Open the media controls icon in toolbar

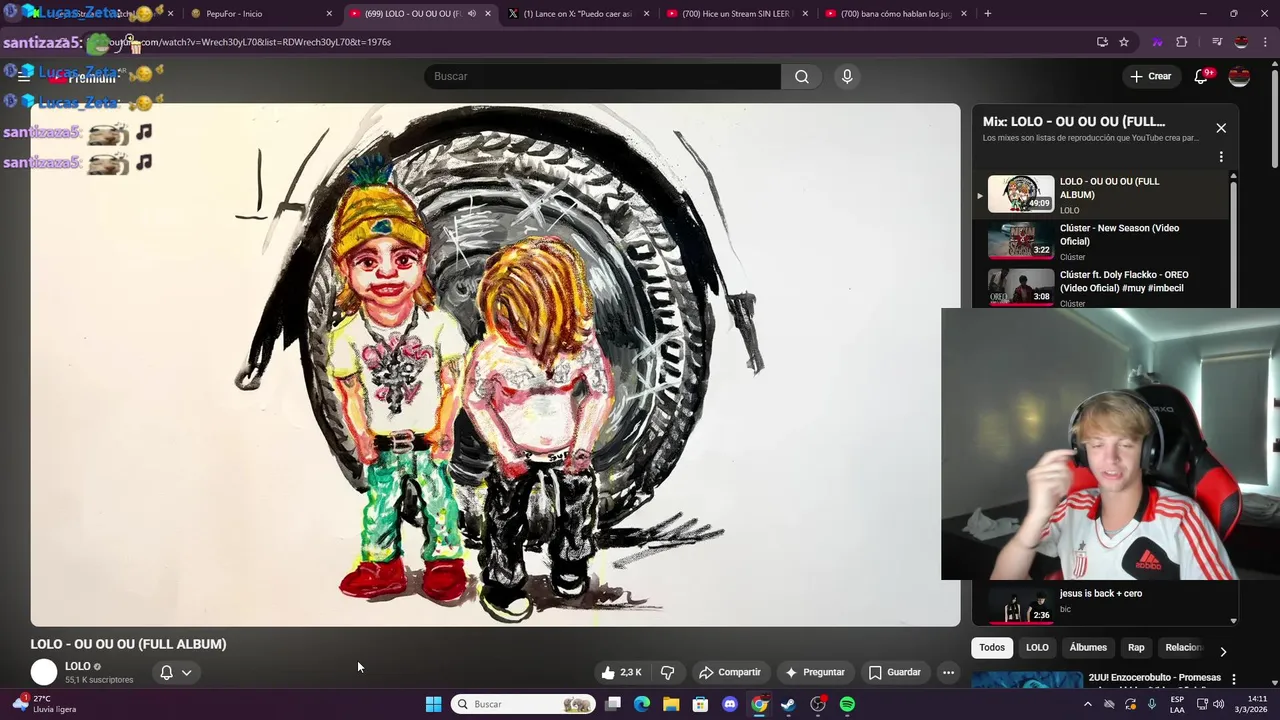[1217, 42]
